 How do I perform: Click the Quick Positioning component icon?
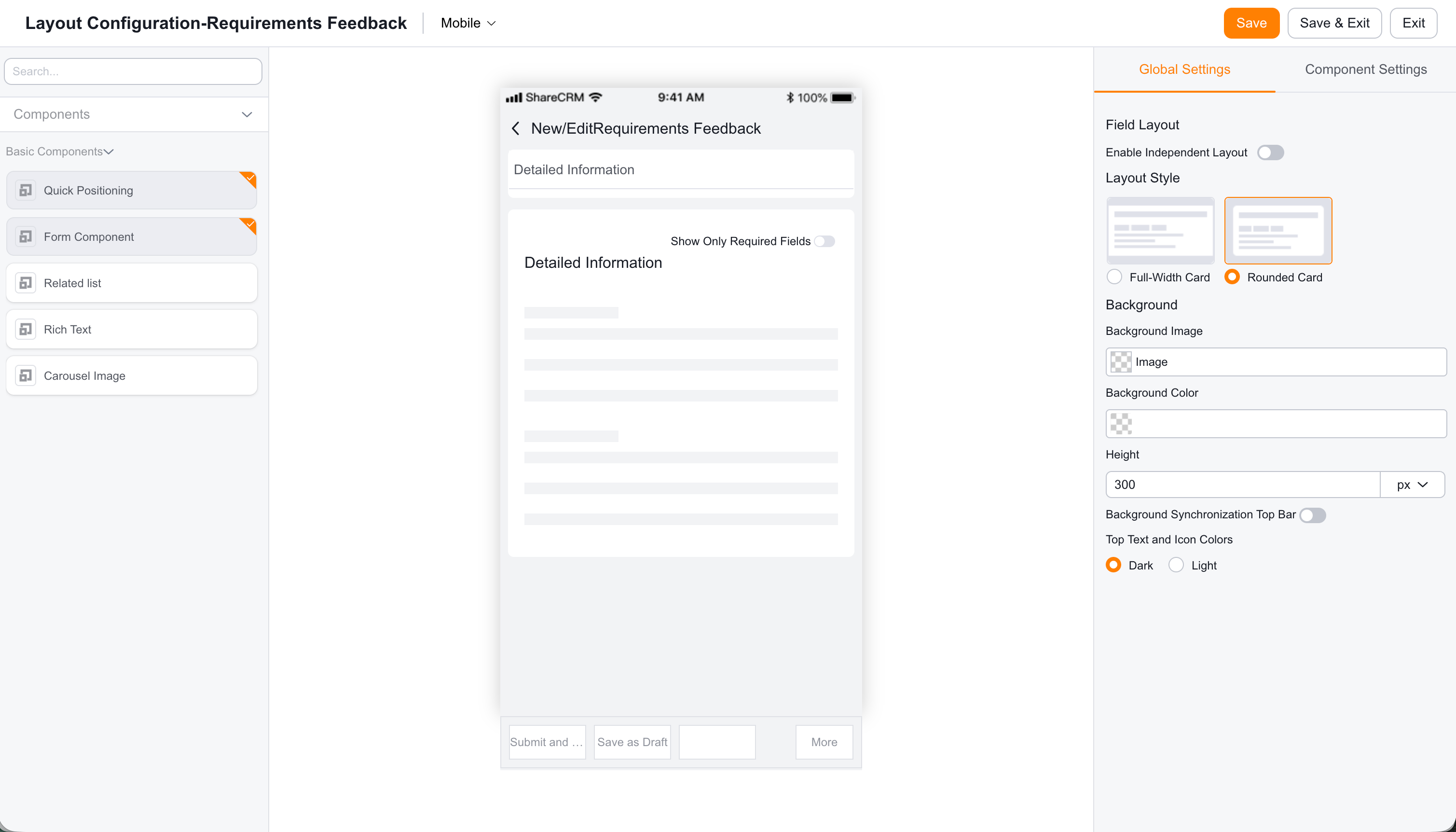pos(25,190)
